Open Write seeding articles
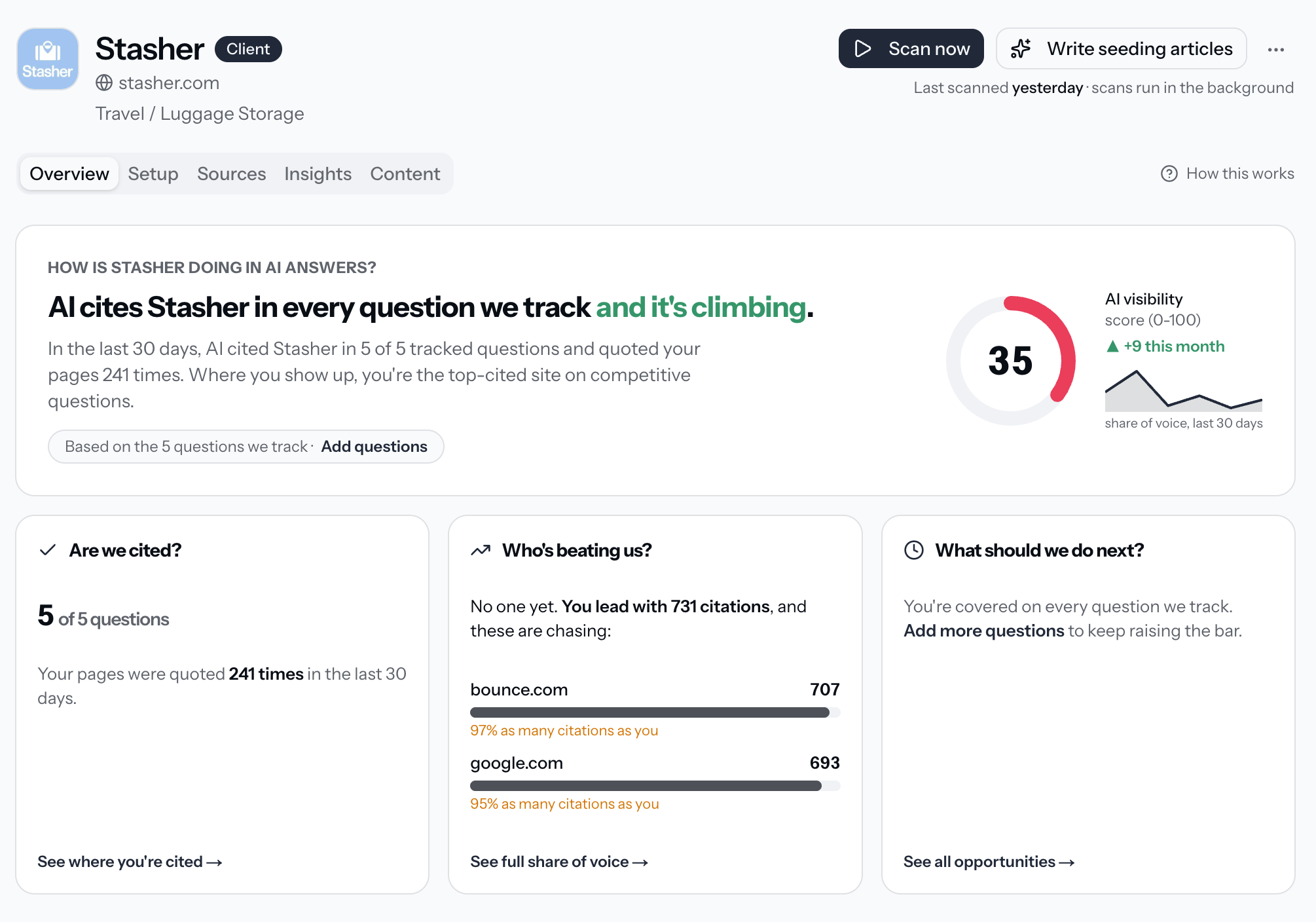Image resolution: width=1316 pixels, height=922 pixels. (x=1122, y=48)
